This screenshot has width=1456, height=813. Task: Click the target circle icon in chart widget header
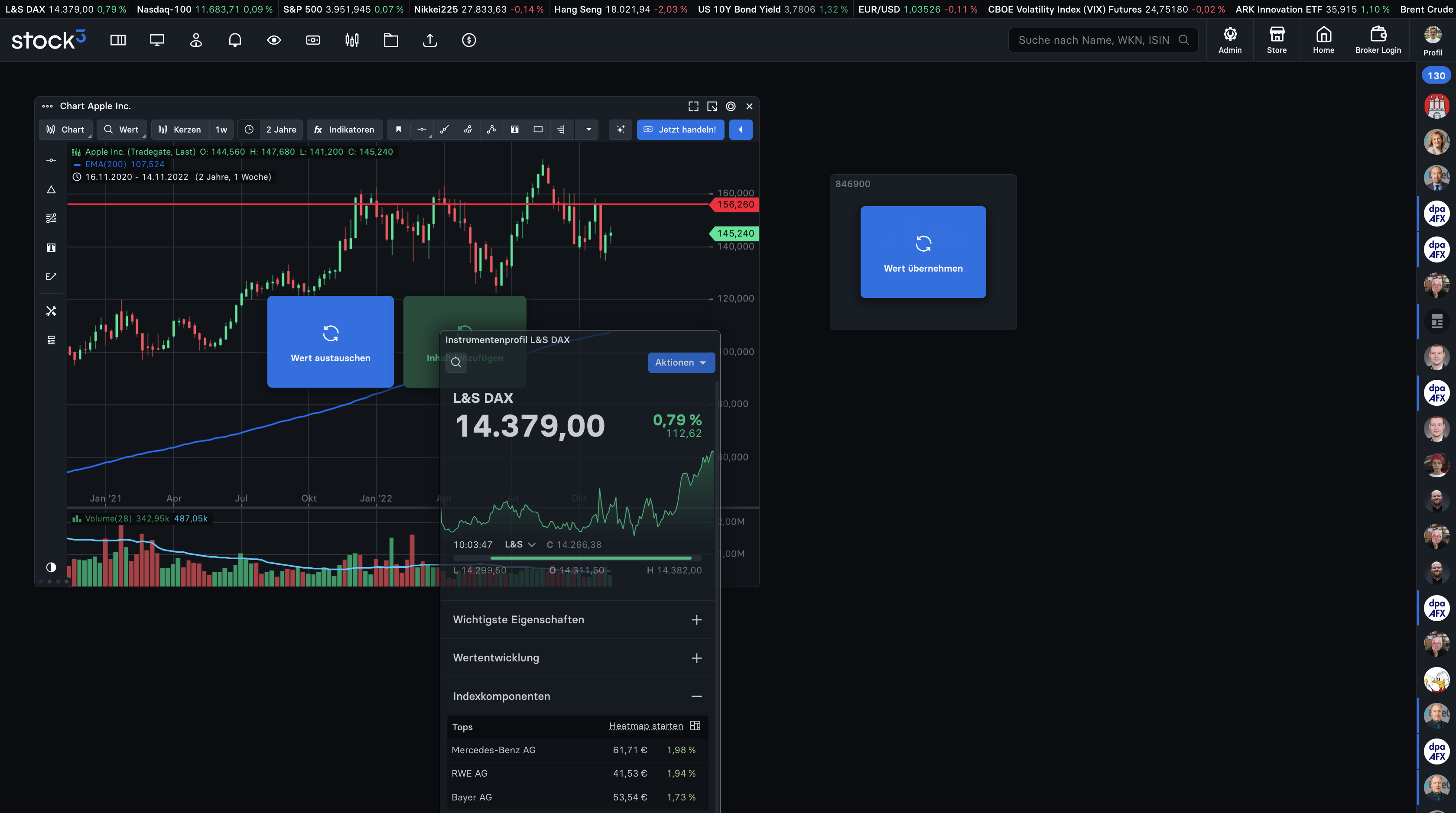tap(730, 106)
